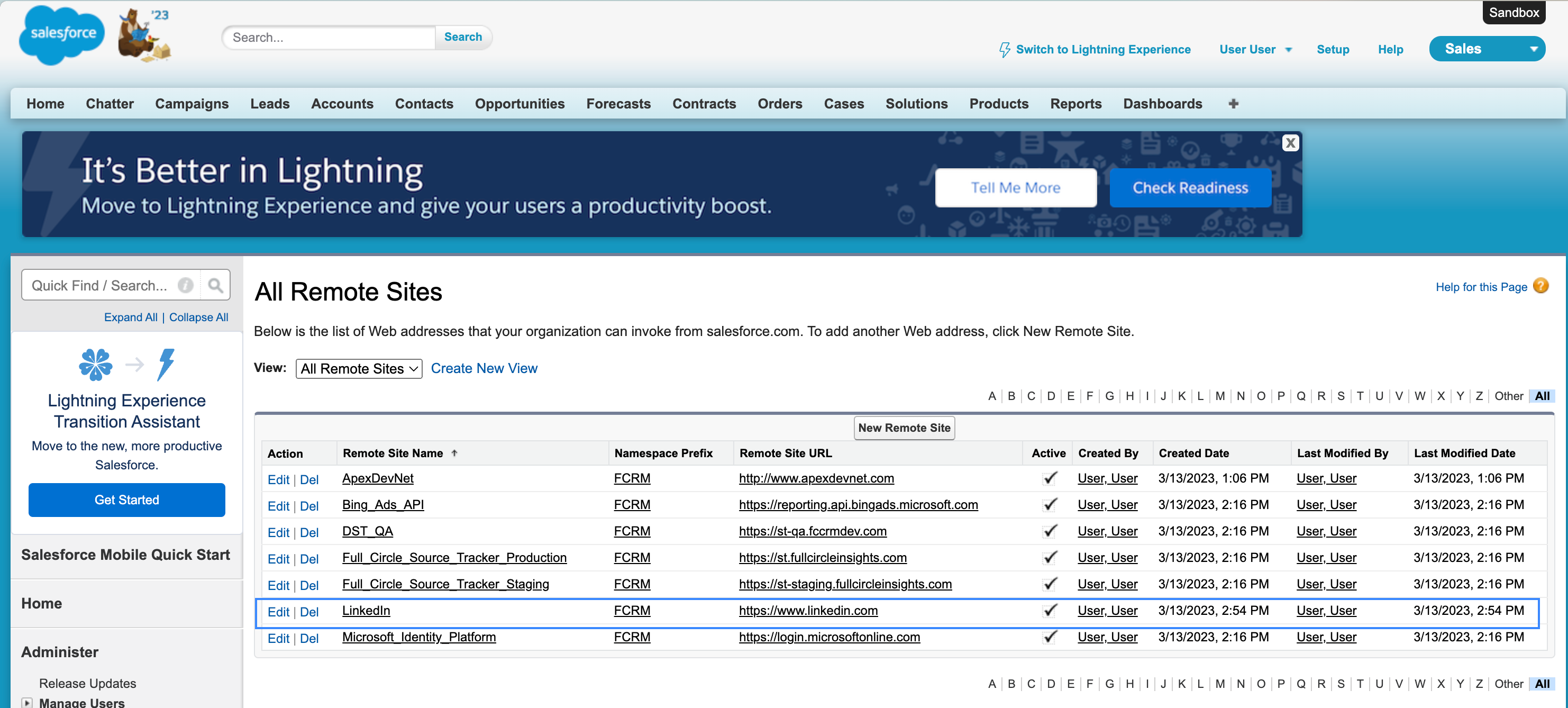Click the Active checkmark for Bing_Ads_API
This screenshot has width=1568, height=708.
tap(1049, 505)
